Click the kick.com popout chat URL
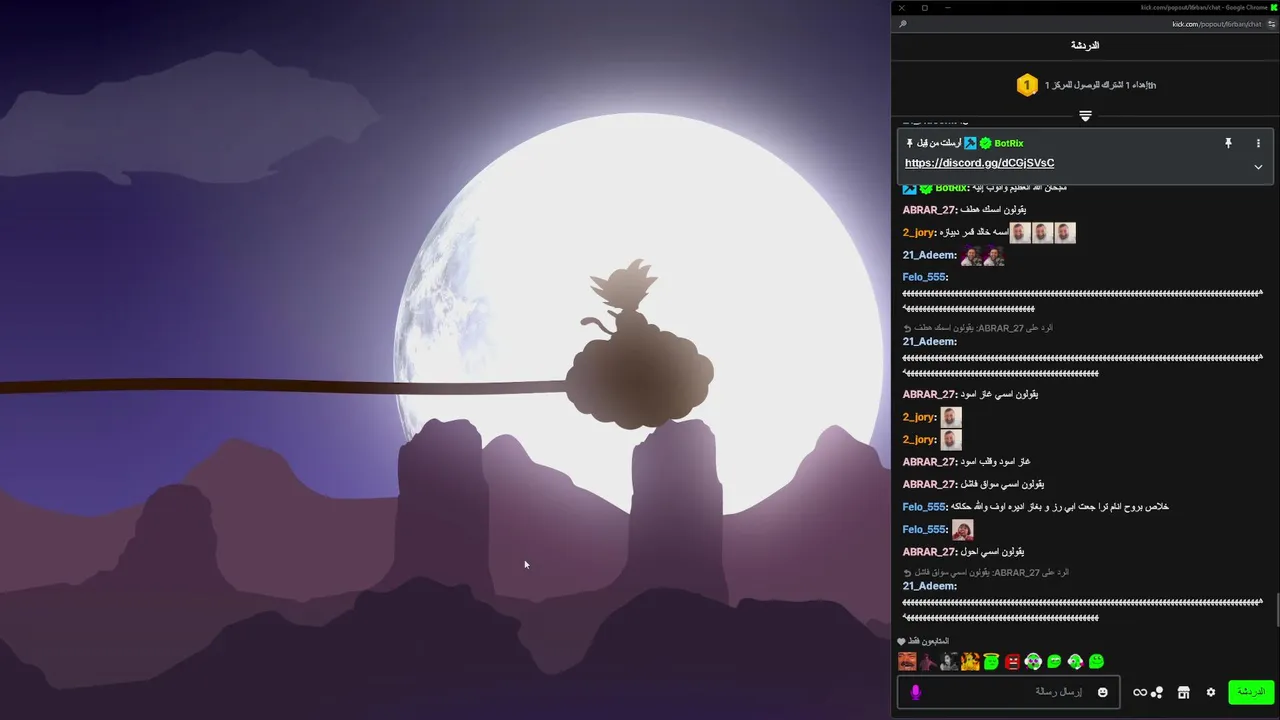1280x720 pixels. 1217,24
